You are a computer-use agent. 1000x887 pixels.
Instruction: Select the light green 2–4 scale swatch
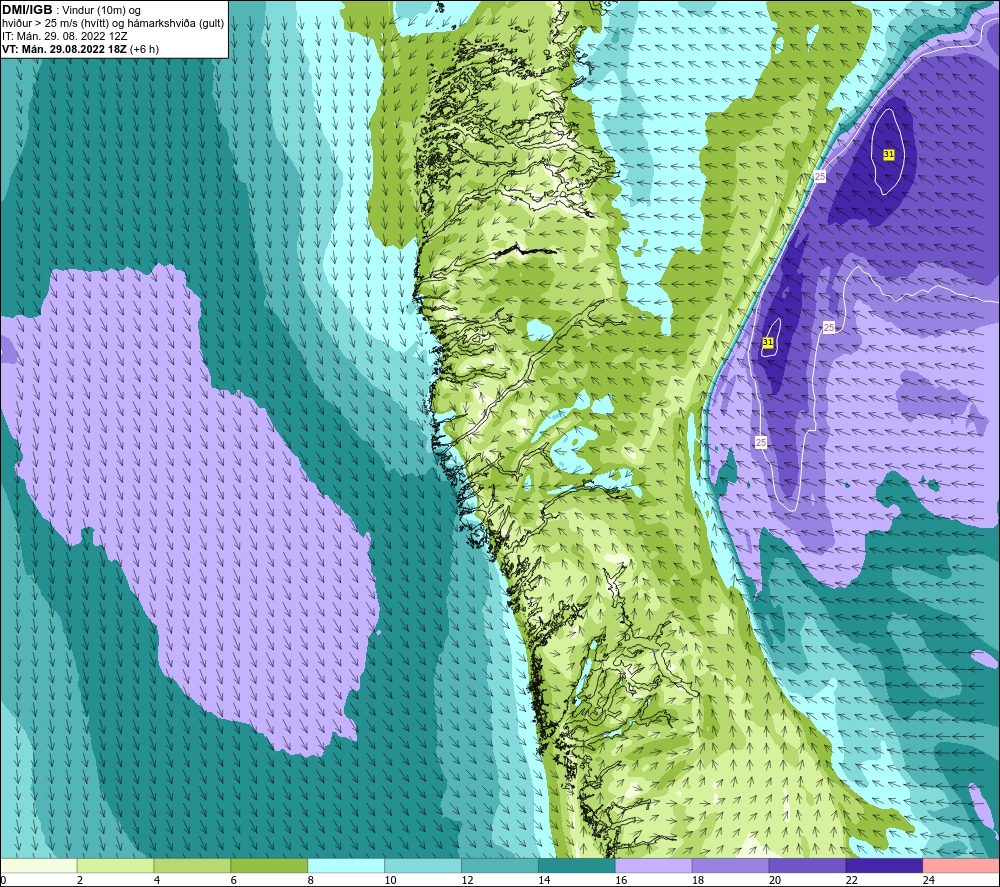(115, 866)
